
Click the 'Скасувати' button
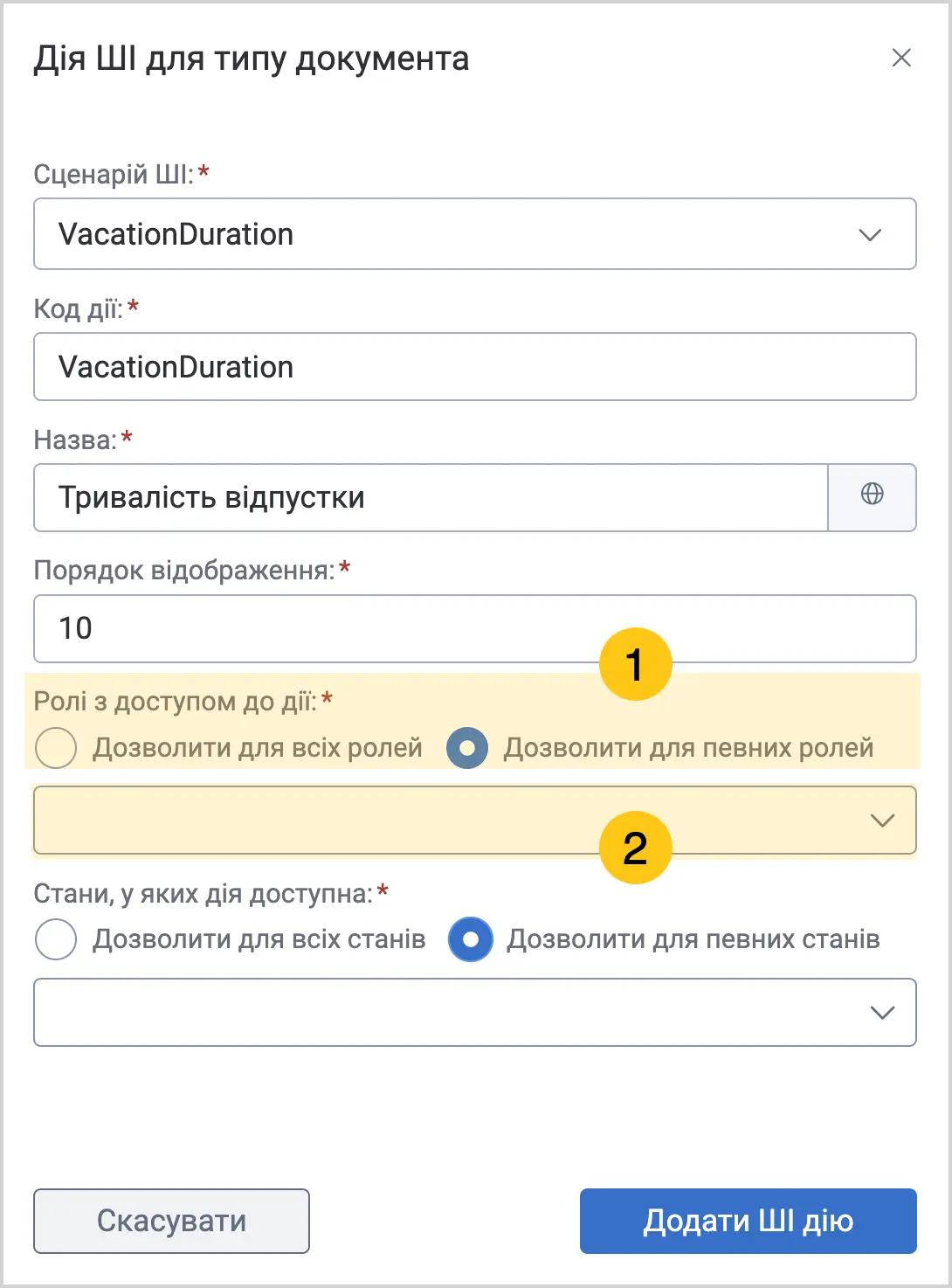pyautogui.click(x=171, y=1221)
